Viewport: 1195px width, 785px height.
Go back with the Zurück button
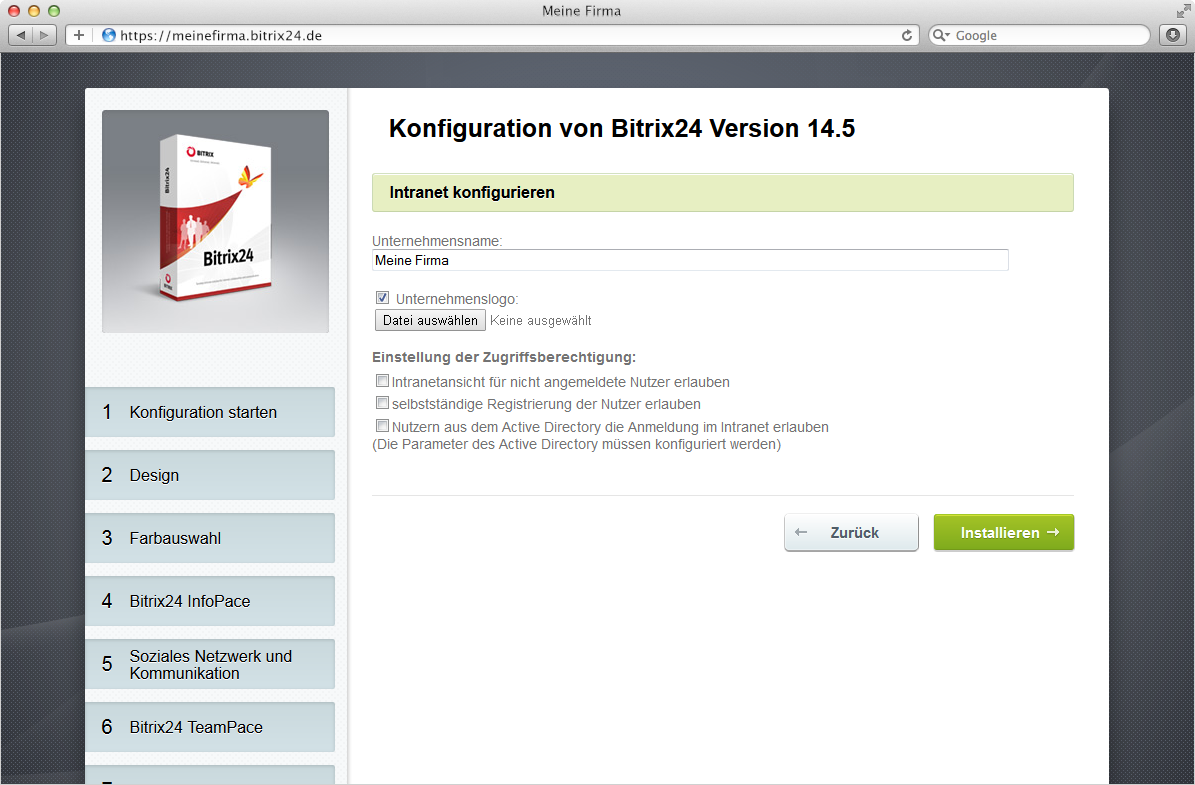pos(851,533)
